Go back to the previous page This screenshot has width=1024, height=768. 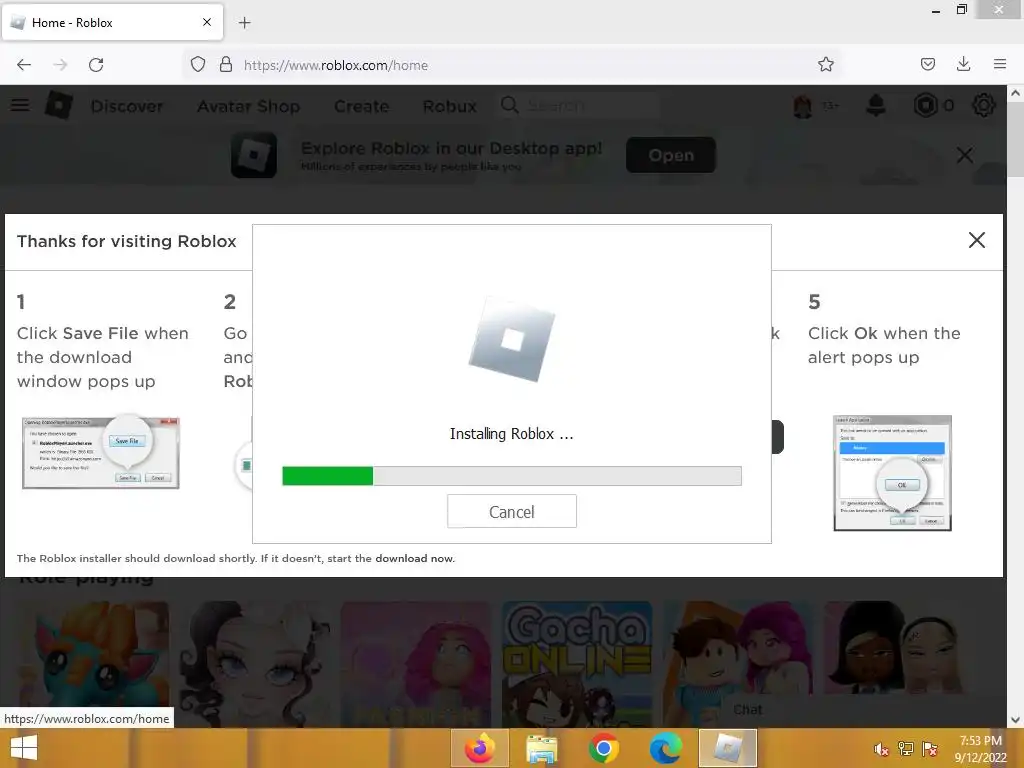24,65
